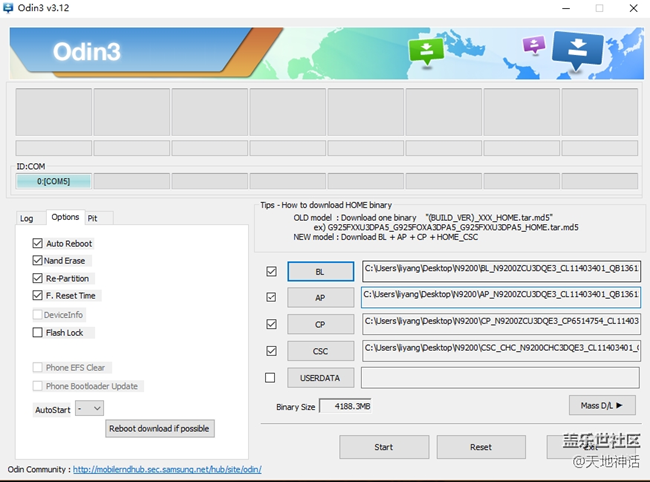The image size is (650, 482).
Task: Click the Phone EFS Clear checkbox
Action: (x=37, y=367)
